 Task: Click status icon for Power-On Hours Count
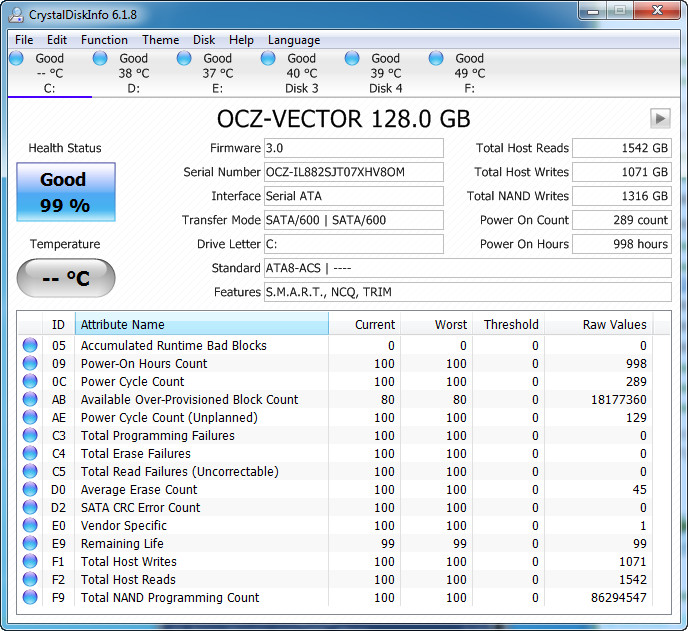pyautogui.click(x=30, y=363)
